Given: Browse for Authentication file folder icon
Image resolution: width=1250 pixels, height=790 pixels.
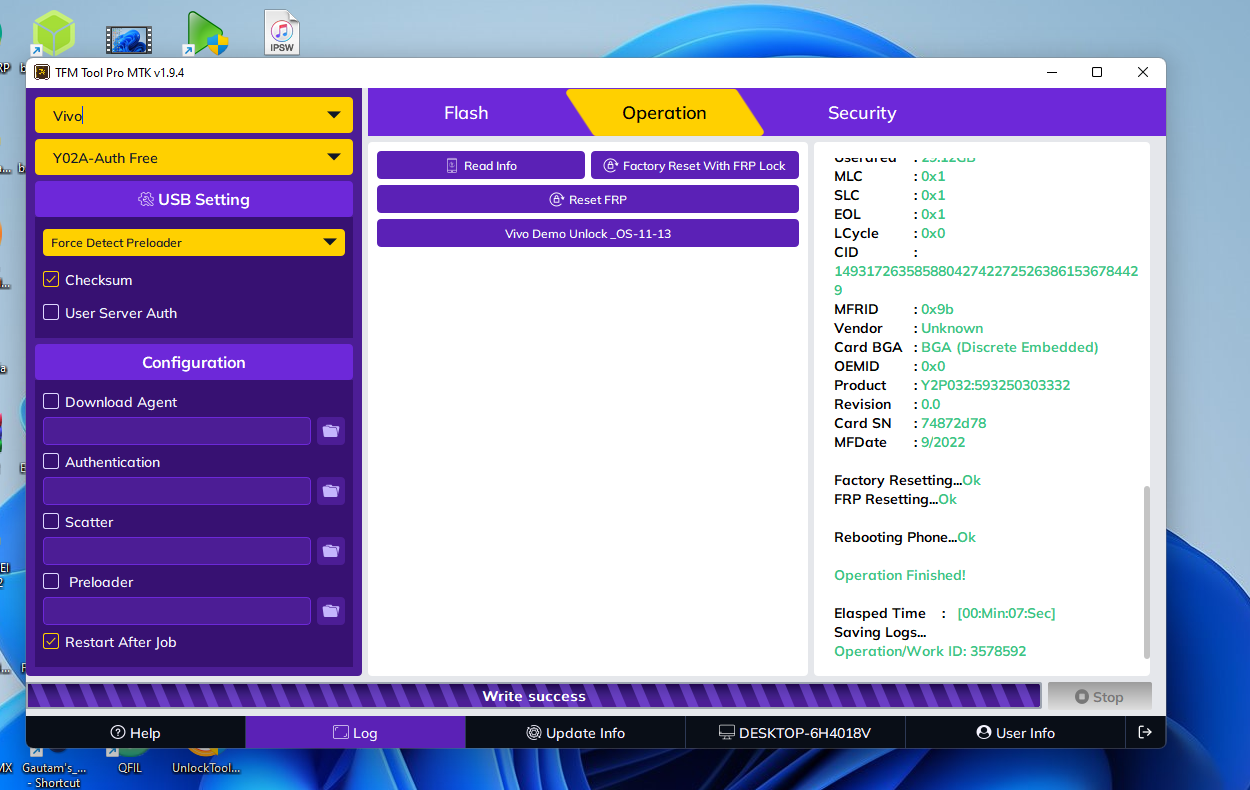Looking at the screenshot, I should pos(331,491).
